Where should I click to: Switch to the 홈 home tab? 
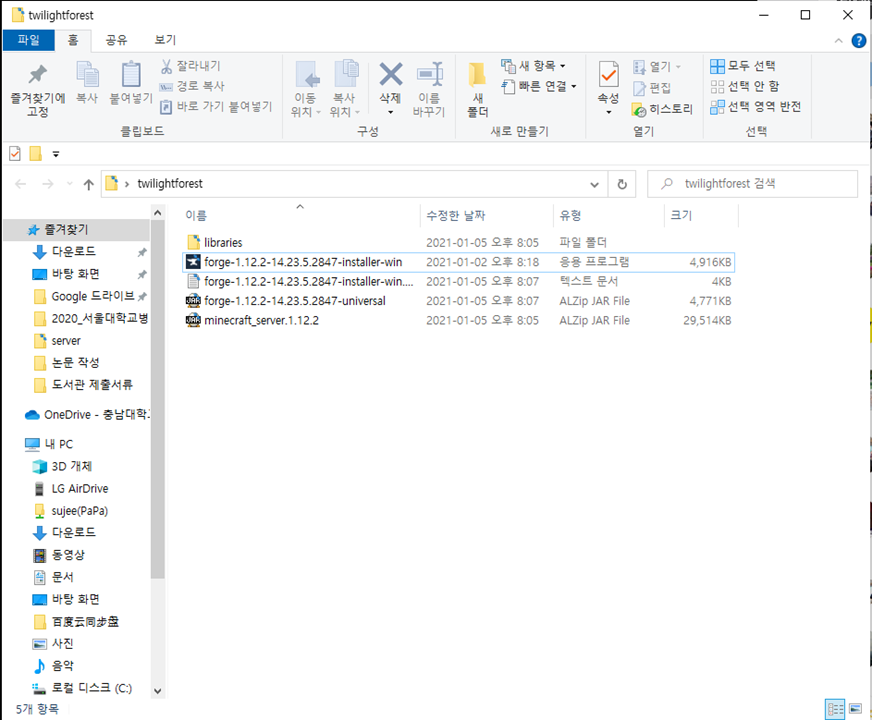coord(73,40)
